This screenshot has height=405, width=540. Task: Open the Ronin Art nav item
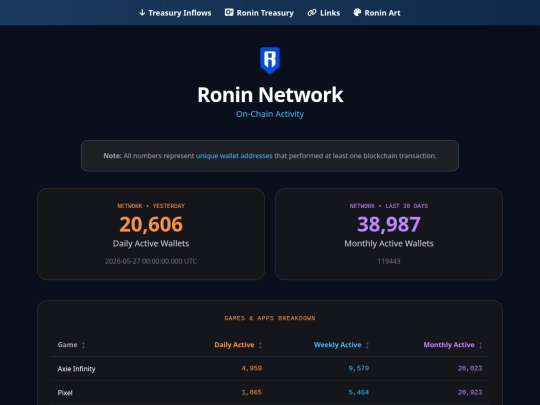coord(377,13)
